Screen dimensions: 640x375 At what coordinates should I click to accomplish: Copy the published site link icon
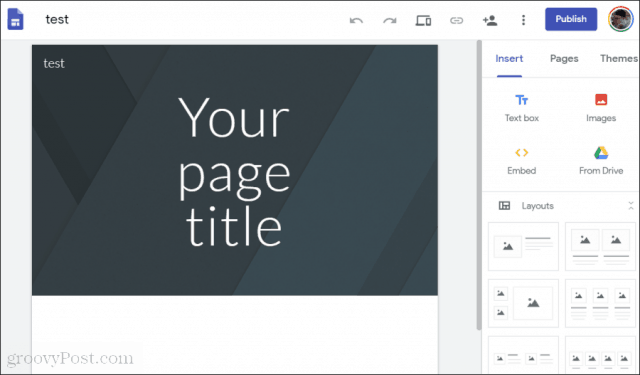click(456, 20)
